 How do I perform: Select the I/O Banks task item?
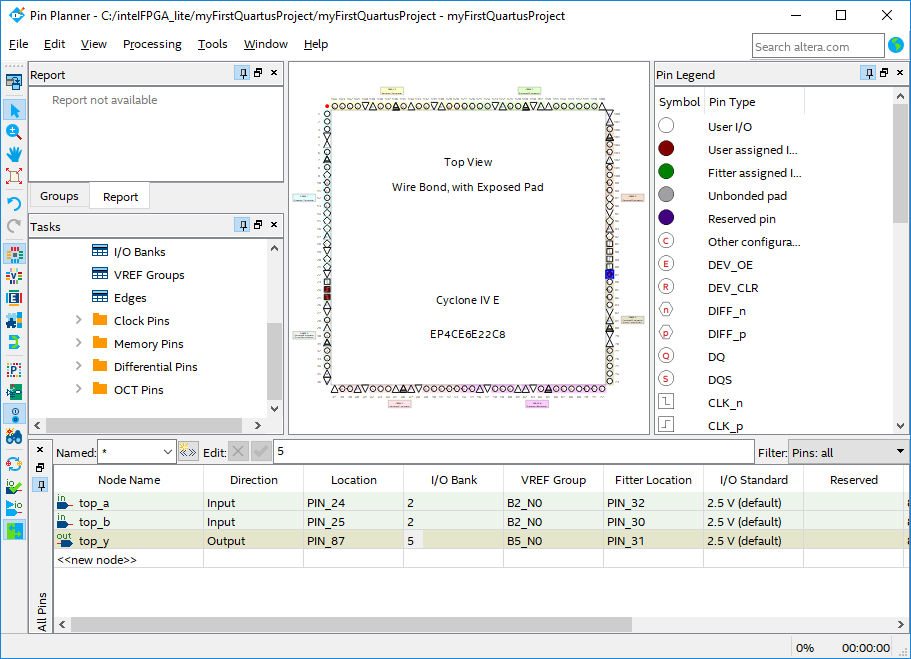click(139, 252)
